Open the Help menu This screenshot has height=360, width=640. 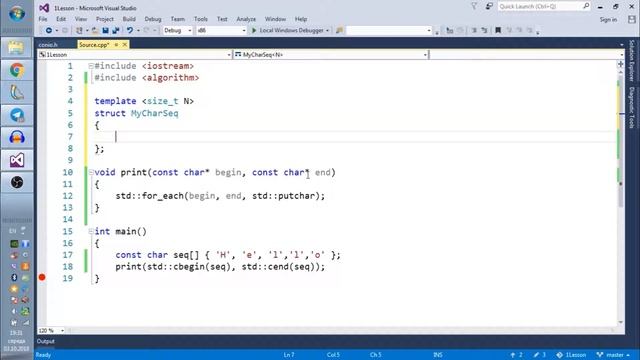(301, 19)
